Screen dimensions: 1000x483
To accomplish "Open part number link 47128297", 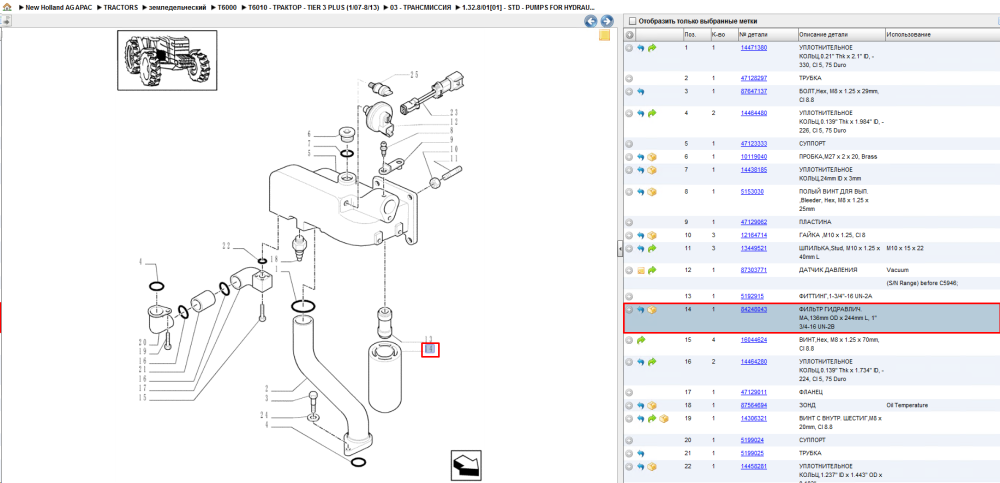I will [753, 78].
